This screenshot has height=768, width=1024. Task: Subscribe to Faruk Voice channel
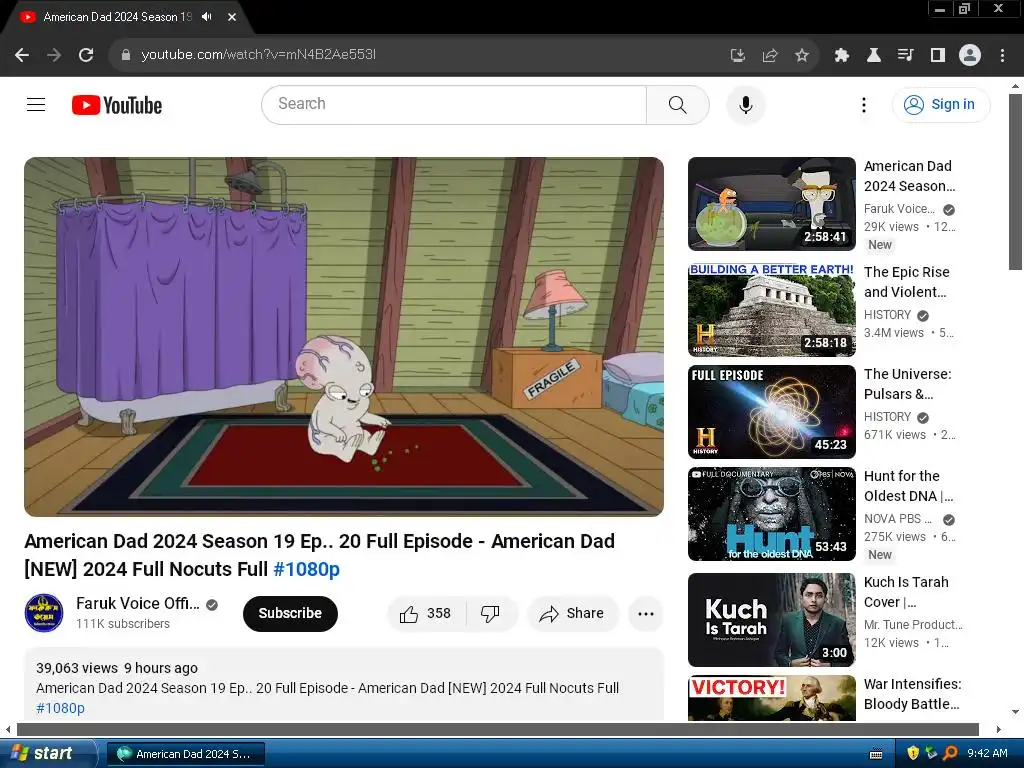(x=290, y=613)
